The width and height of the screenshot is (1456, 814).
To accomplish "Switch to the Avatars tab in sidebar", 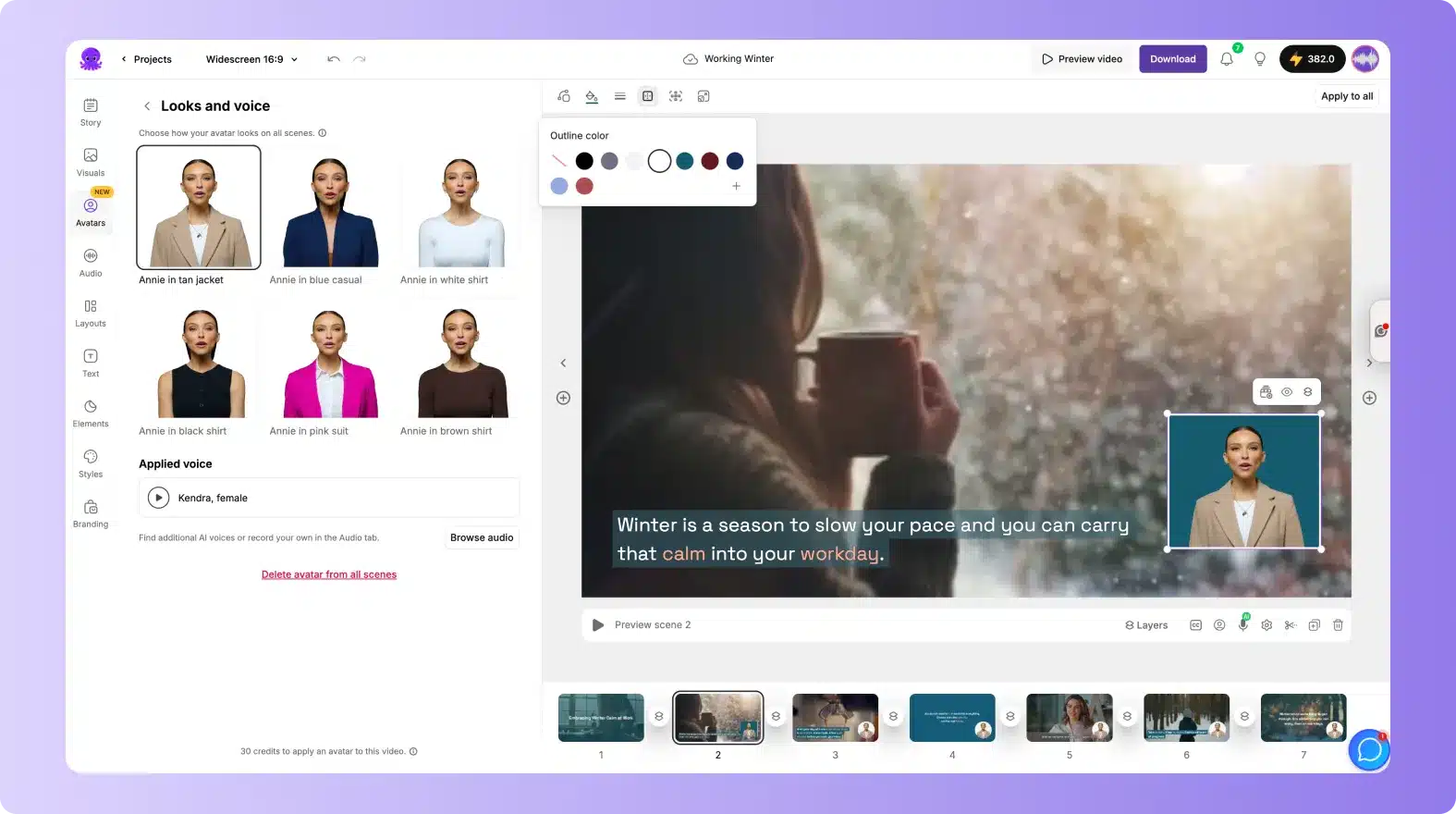I will 91,212.
